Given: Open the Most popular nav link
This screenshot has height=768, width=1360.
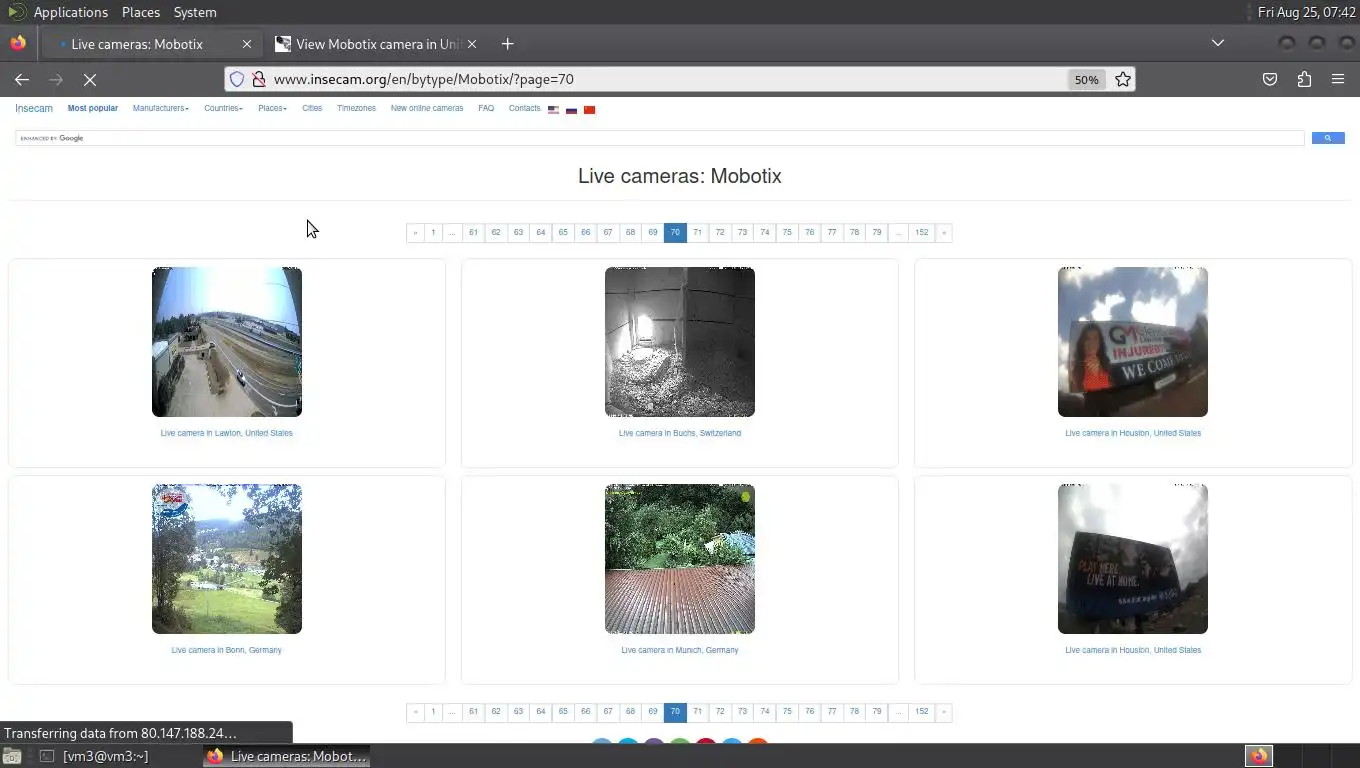Looking at the screenshot, I should tap(93, 108).
